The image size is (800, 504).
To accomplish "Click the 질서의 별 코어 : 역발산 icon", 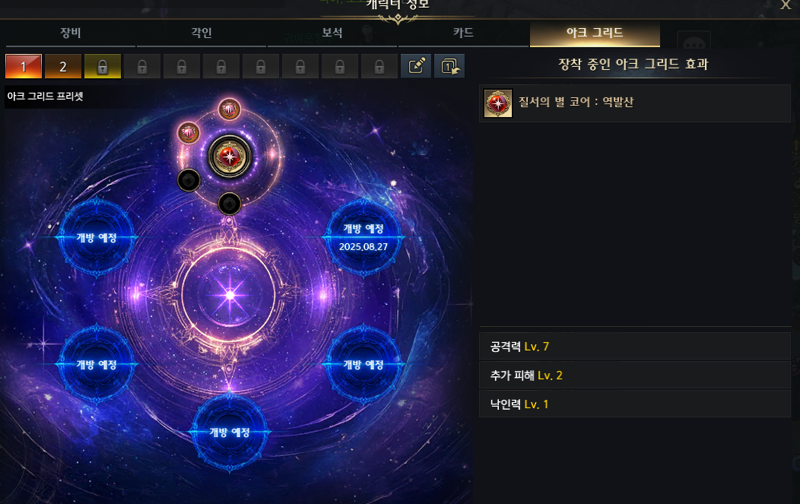I will (498, 103).
